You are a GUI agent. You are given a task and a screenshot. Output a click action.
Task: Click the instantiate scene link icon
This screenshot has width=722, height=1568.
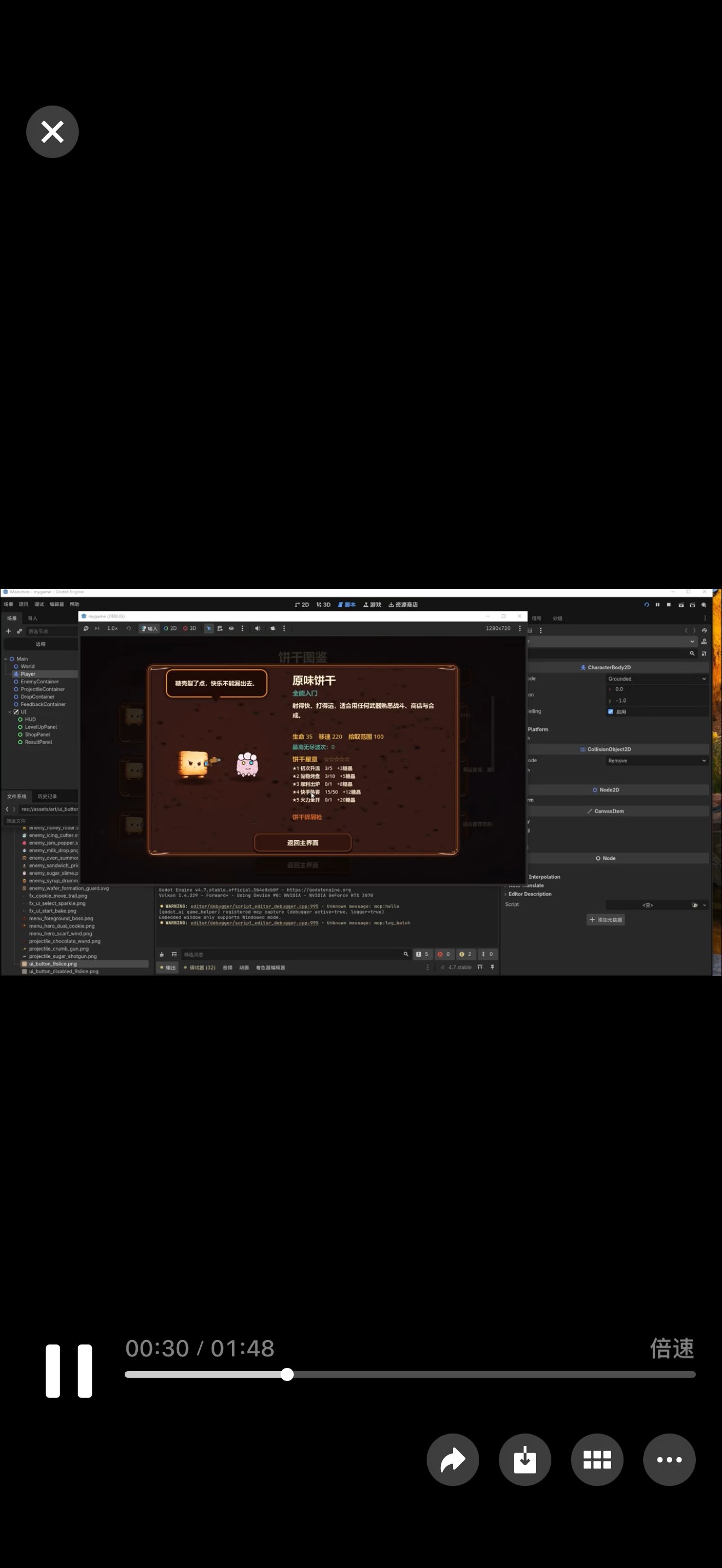pos(20,631)
